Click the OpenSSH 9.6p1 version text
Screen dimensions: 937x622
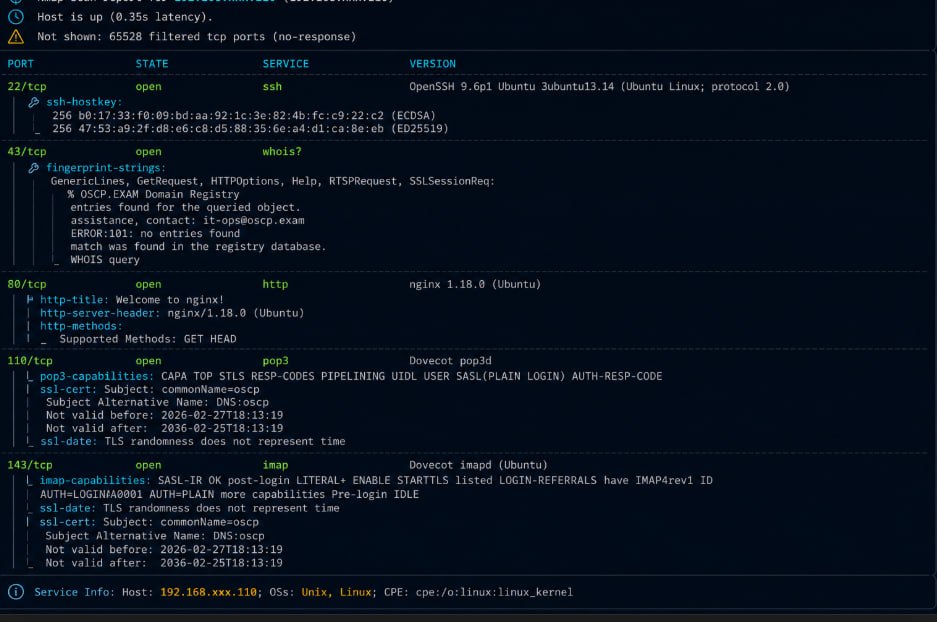pyautogui.click(x=599, y=87)
